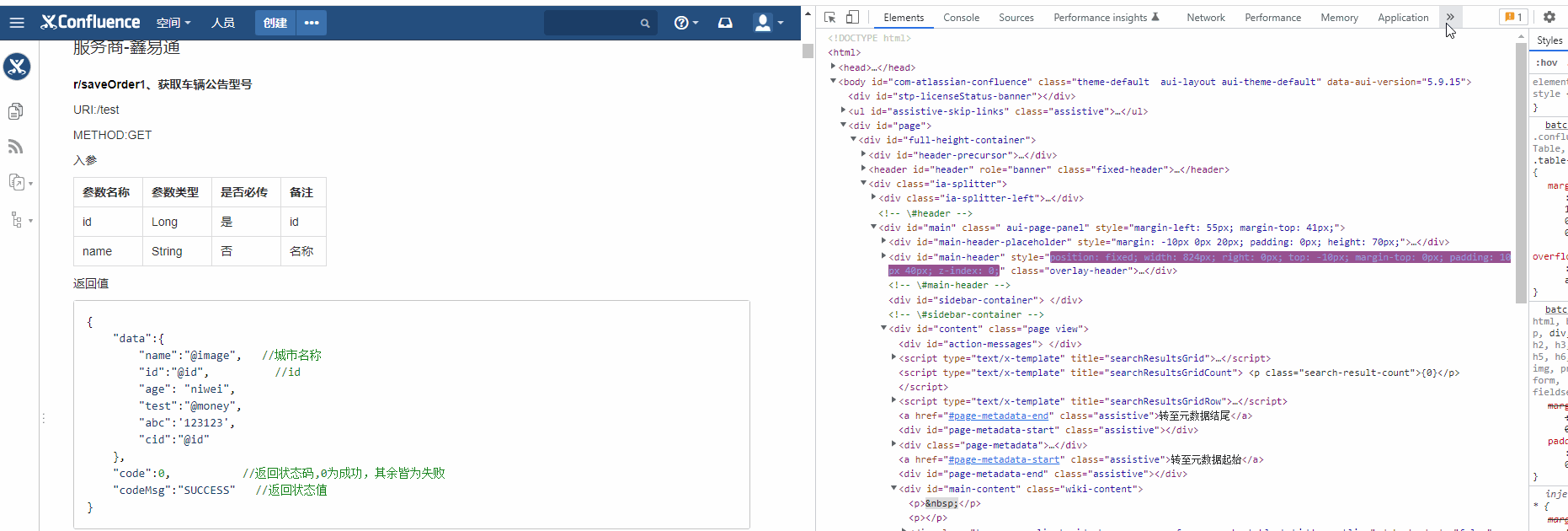Open the 空间 spaces dropdown
Image resolution: width=1568 pixels, height=531 pixels.
pos(173,23)
